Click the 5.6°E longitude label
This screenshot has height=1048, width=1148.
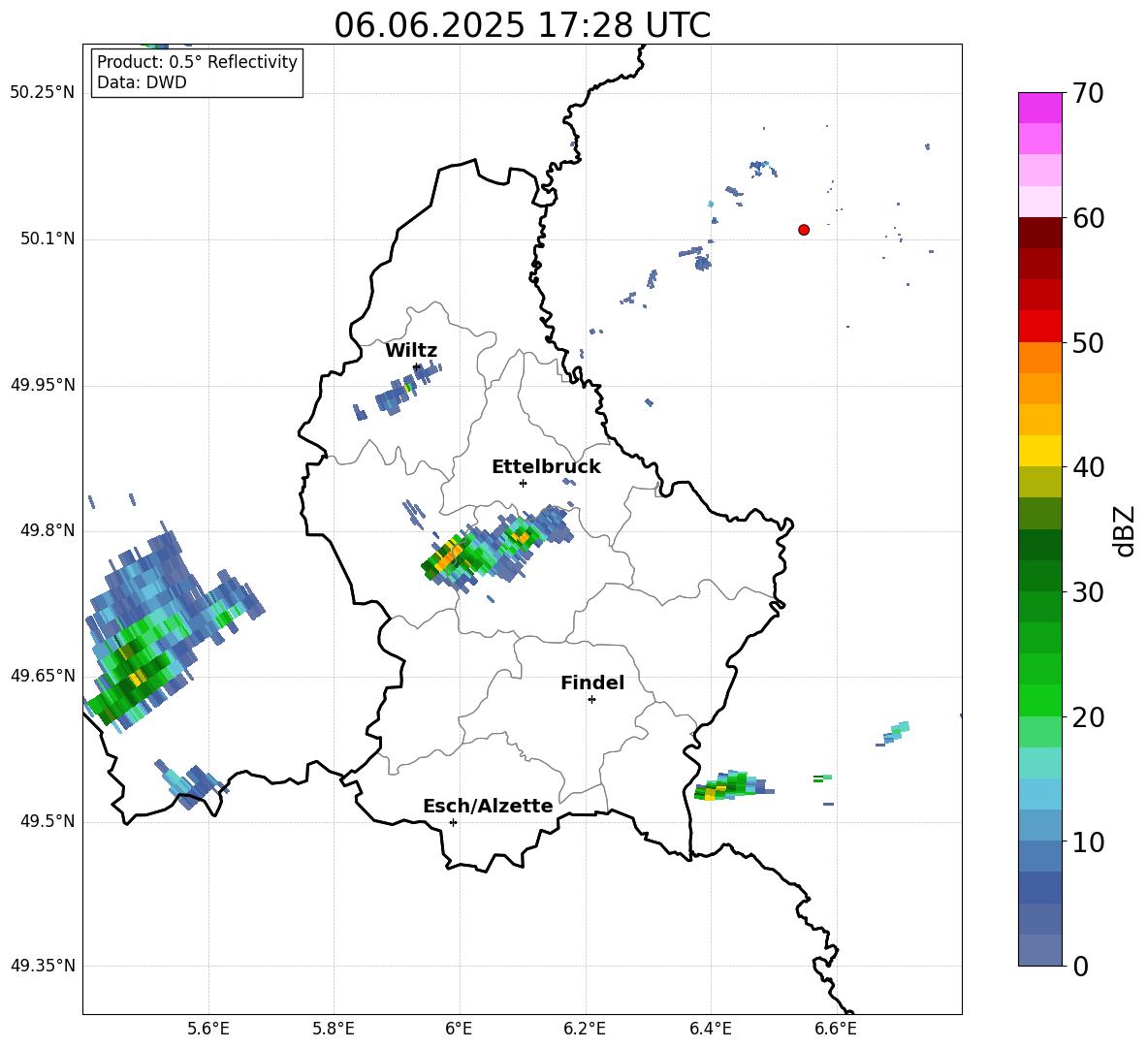coord(208,1029)
